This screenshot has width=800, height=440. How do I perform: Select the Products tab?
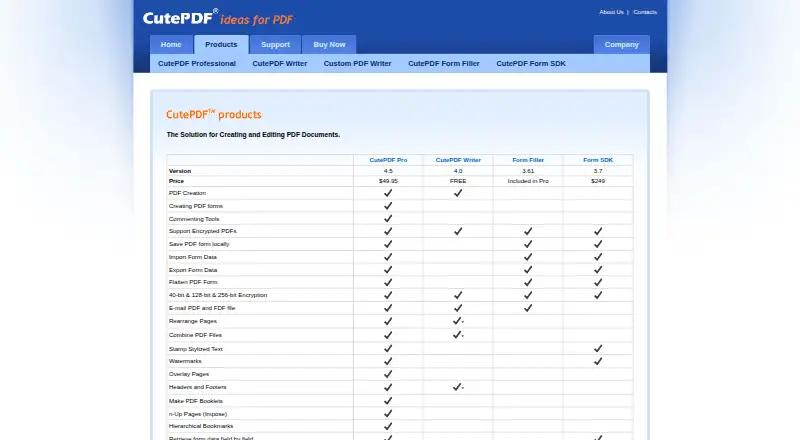(221, 44)
